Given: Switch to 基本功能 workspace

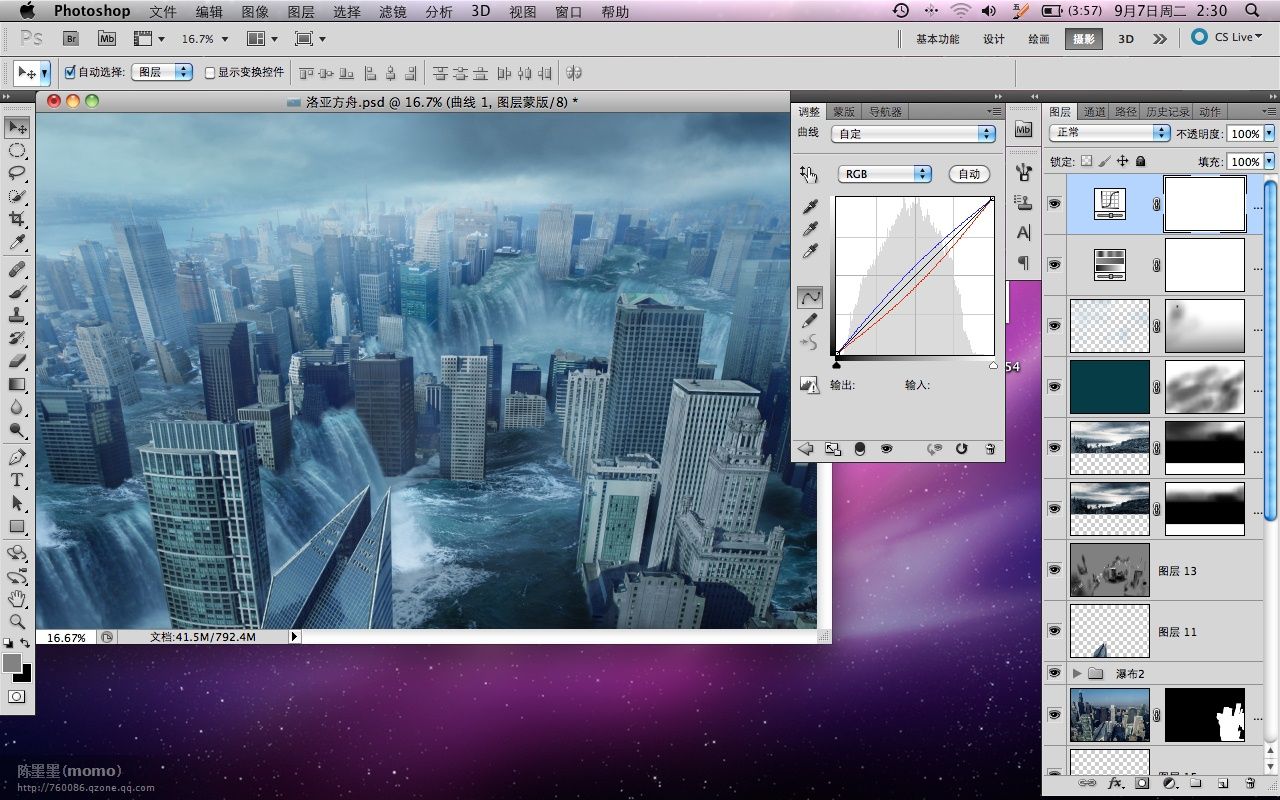Looking at the screenshot, I should pos(937,39).
